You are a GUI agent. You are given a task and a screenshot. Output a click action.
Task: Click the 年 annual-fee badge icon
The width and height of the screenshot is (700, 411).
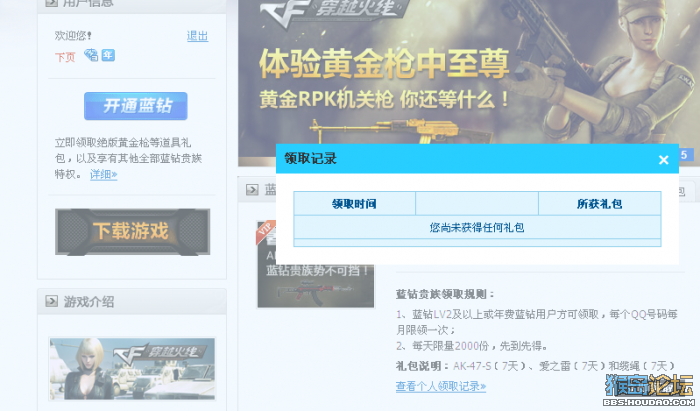(108, 55)
